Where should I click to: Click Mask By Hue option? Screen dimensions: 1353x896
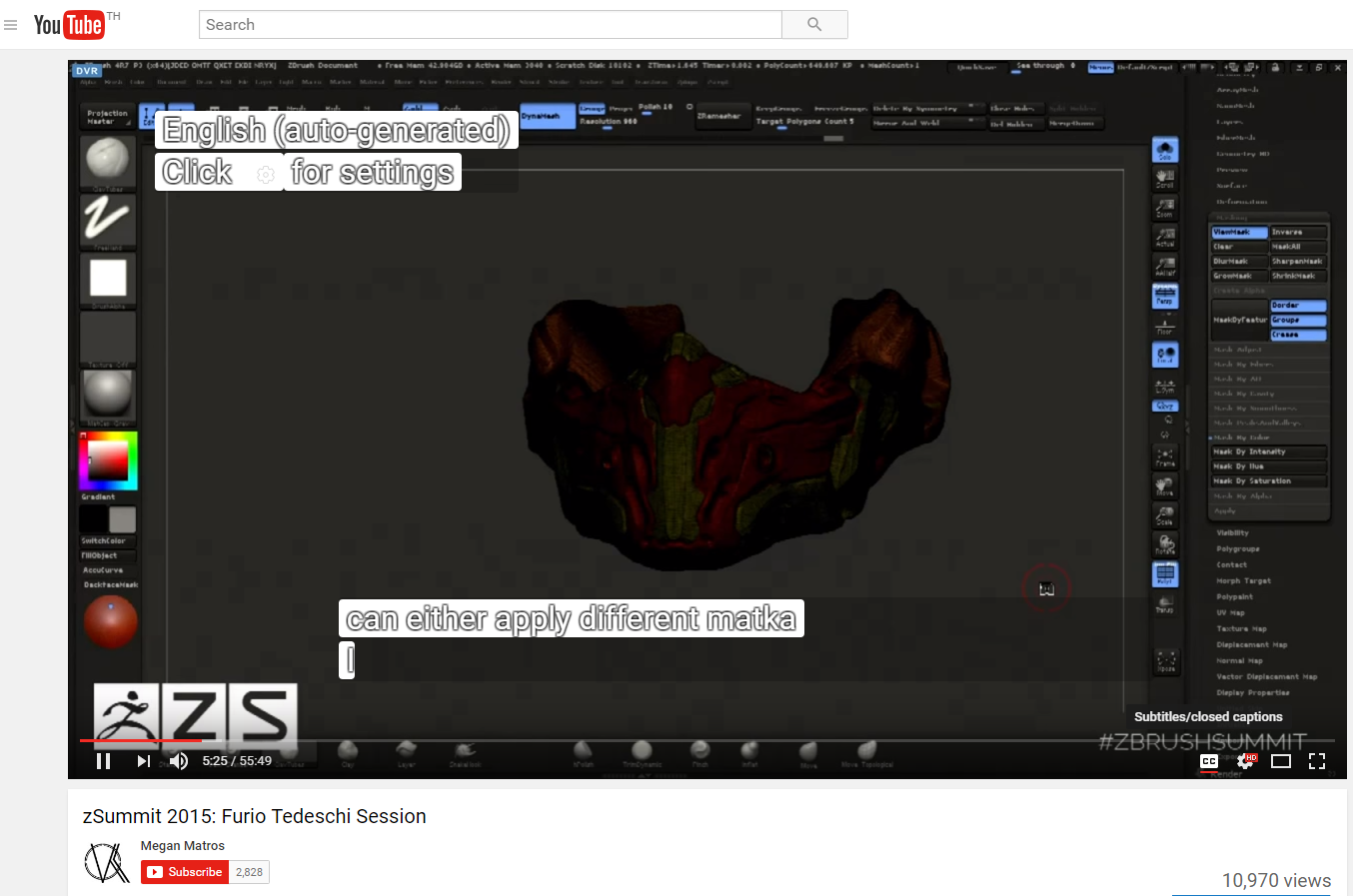click(x=1269, y=466)
